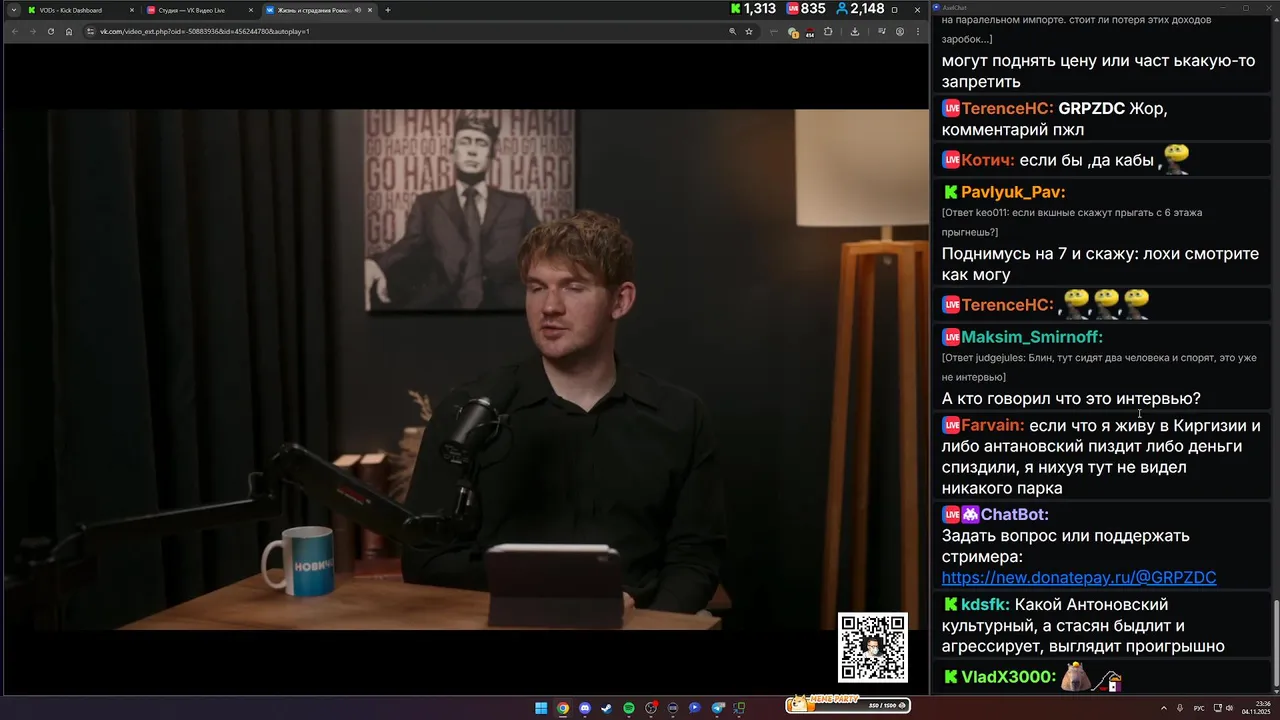The image size is (1280, 720).
Task: Go back in browser history
Action: pos(15,31)
